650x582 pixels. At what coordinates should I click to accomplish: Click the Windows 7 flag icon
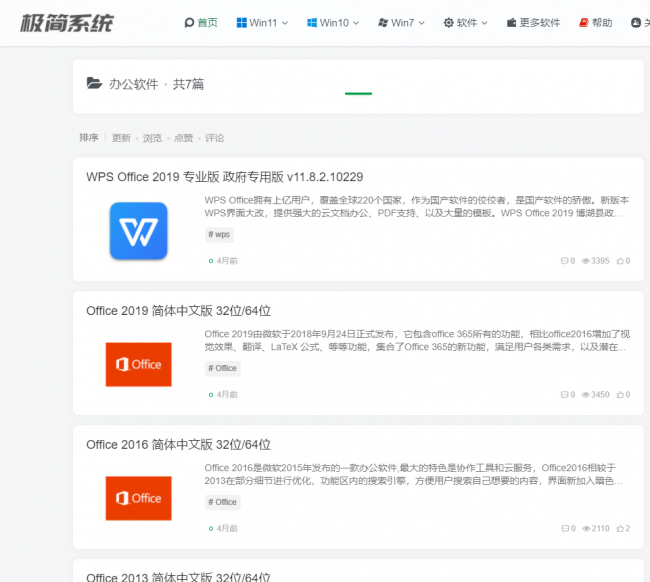tap(383, 23)
